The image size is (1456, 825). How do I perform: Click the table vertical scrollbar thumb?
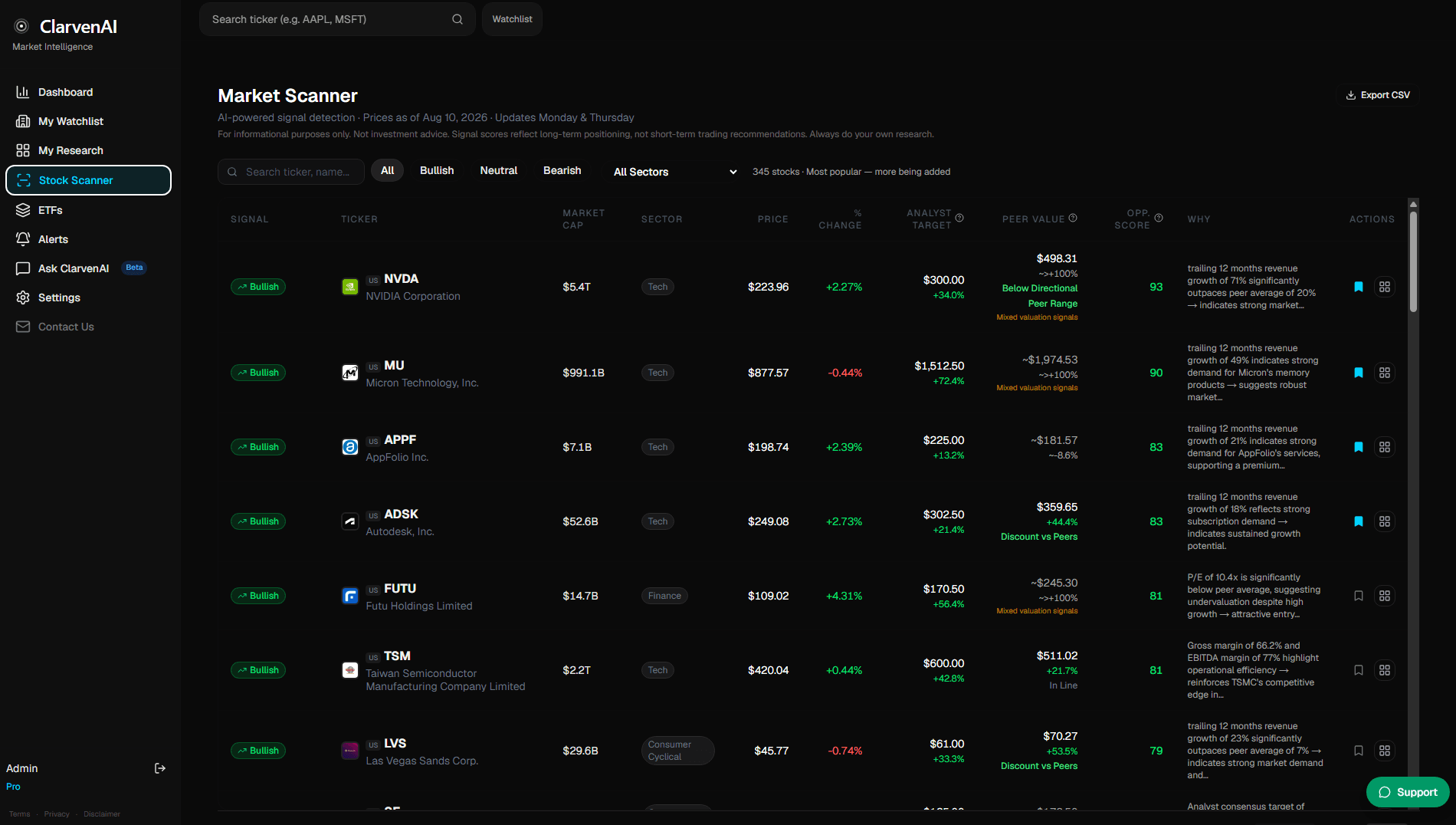tap(1413, 261)
